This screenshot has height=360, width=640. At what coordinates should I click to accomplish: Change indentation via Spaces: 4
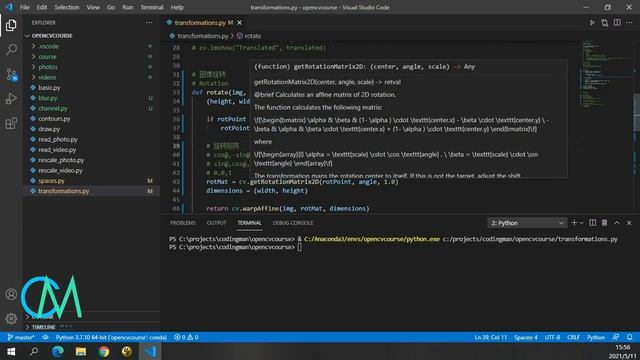click(526, 337)
